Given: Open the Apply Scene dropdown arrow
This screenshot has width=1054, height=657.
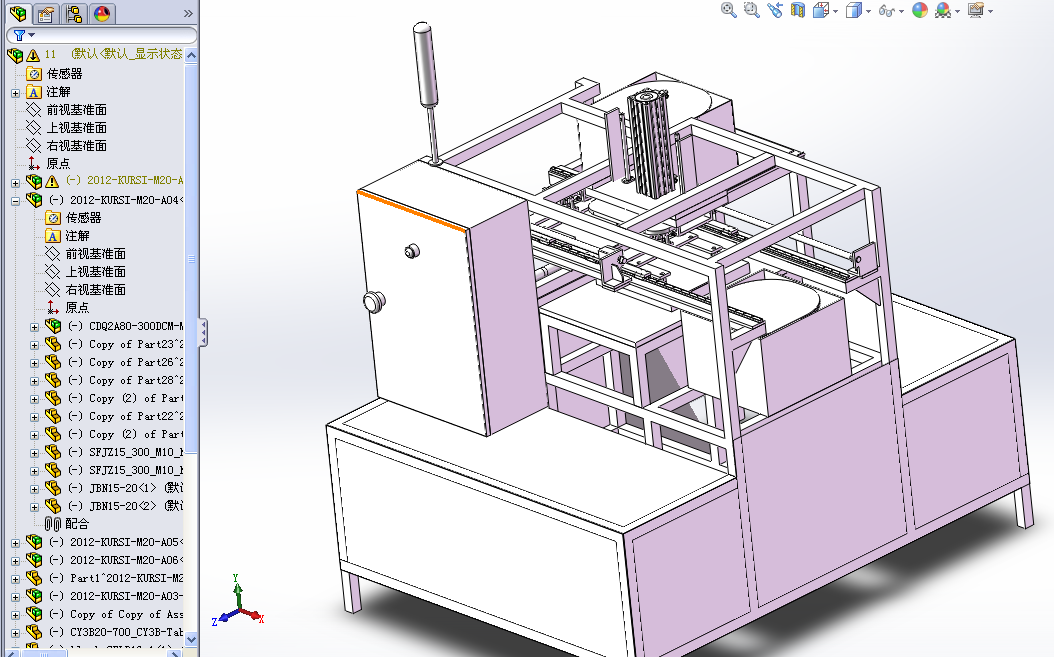Looking at the screenshot, I should (x=957, y=11).
